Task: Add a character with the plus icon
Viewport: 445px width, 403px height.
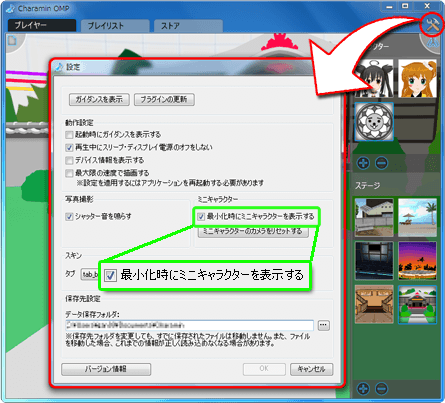Action: point(363,163)
